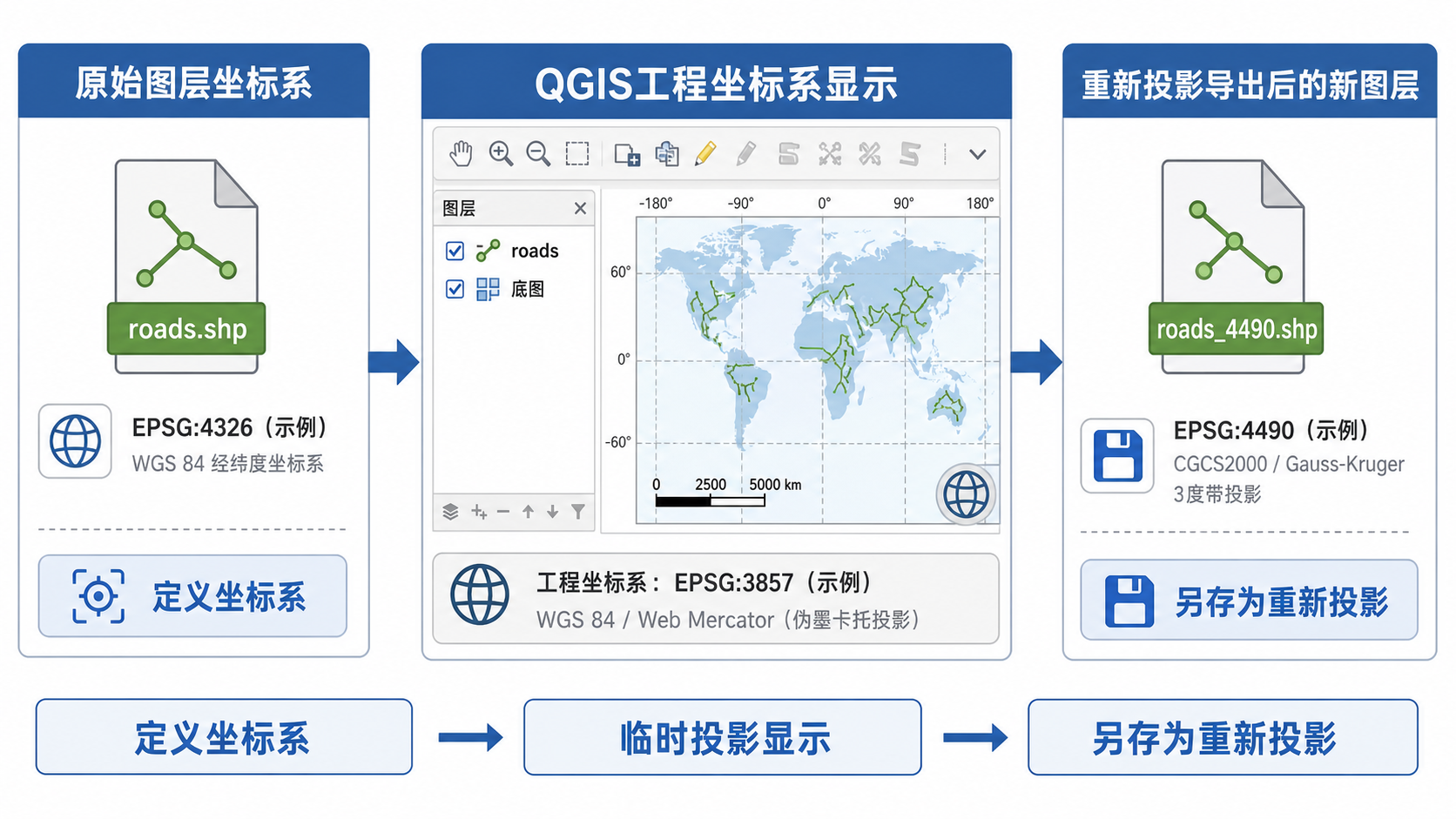Move layer down with the down arrow
The image size is (1456, 819).
point(552,512)
